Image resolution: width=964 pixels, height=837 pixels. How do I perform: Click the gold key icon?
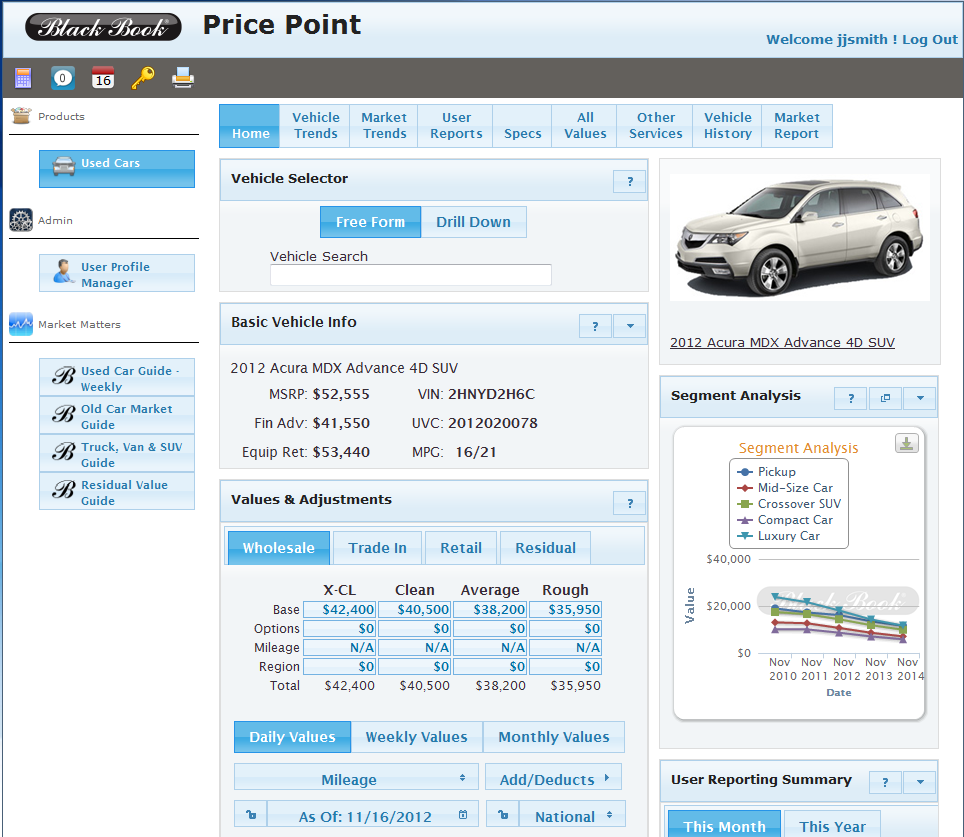143,78
